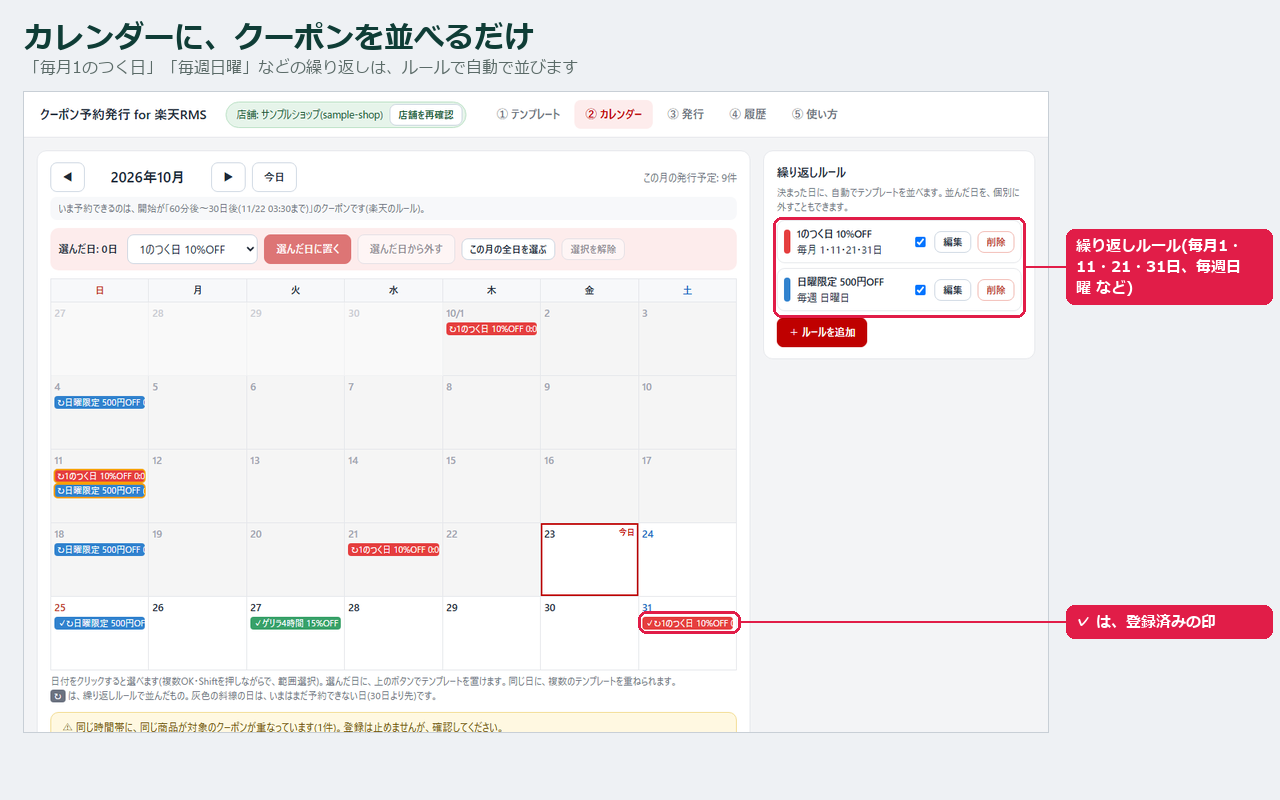Screen dimensions: 1280x800
Task: Select all days with この月の全日を選ぶ
Action: click(508, 249)
